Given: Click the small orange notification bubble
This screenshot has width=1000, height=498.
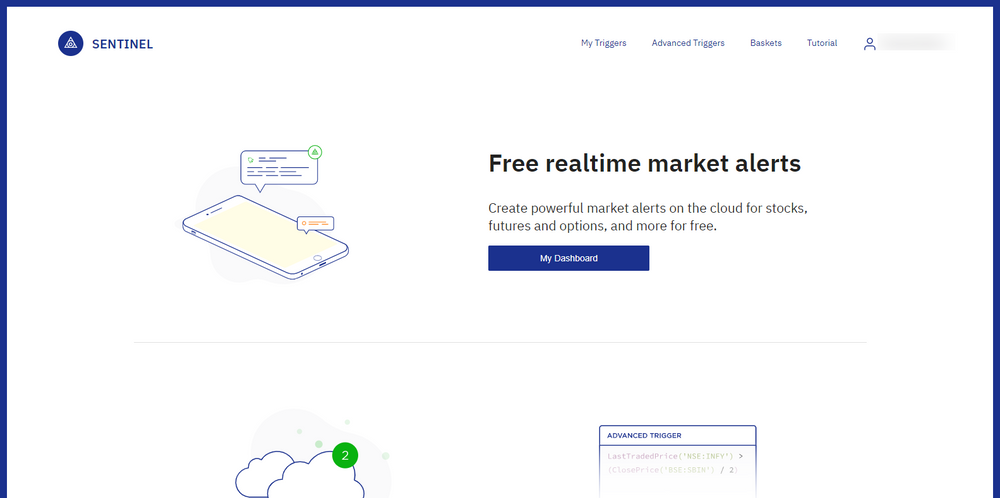Looking at the screenshot, I should click(316, 224).
